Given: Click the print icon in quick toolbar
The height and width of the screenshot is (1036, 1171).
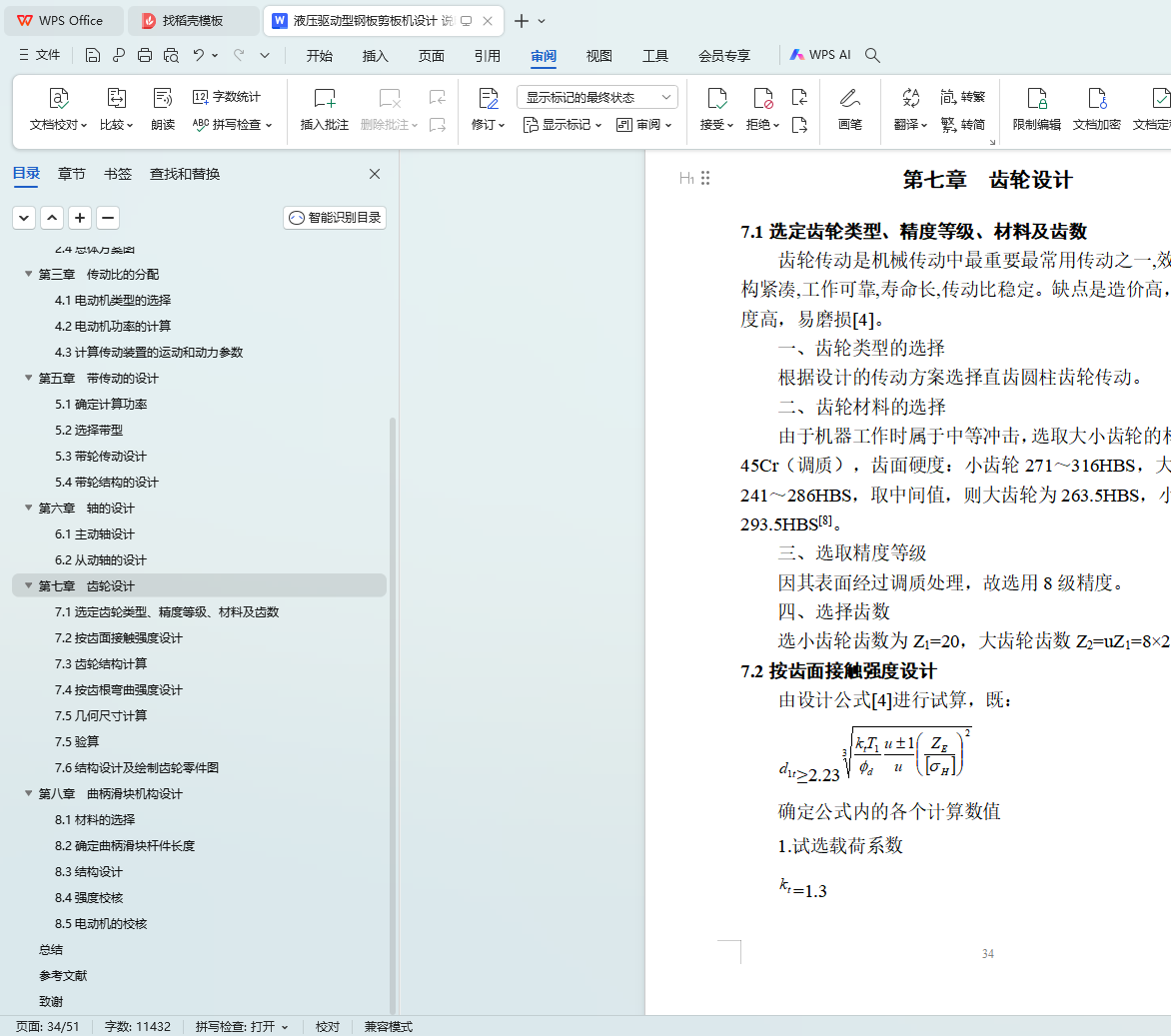Looking at the screenshot, I should pos(145,55).
